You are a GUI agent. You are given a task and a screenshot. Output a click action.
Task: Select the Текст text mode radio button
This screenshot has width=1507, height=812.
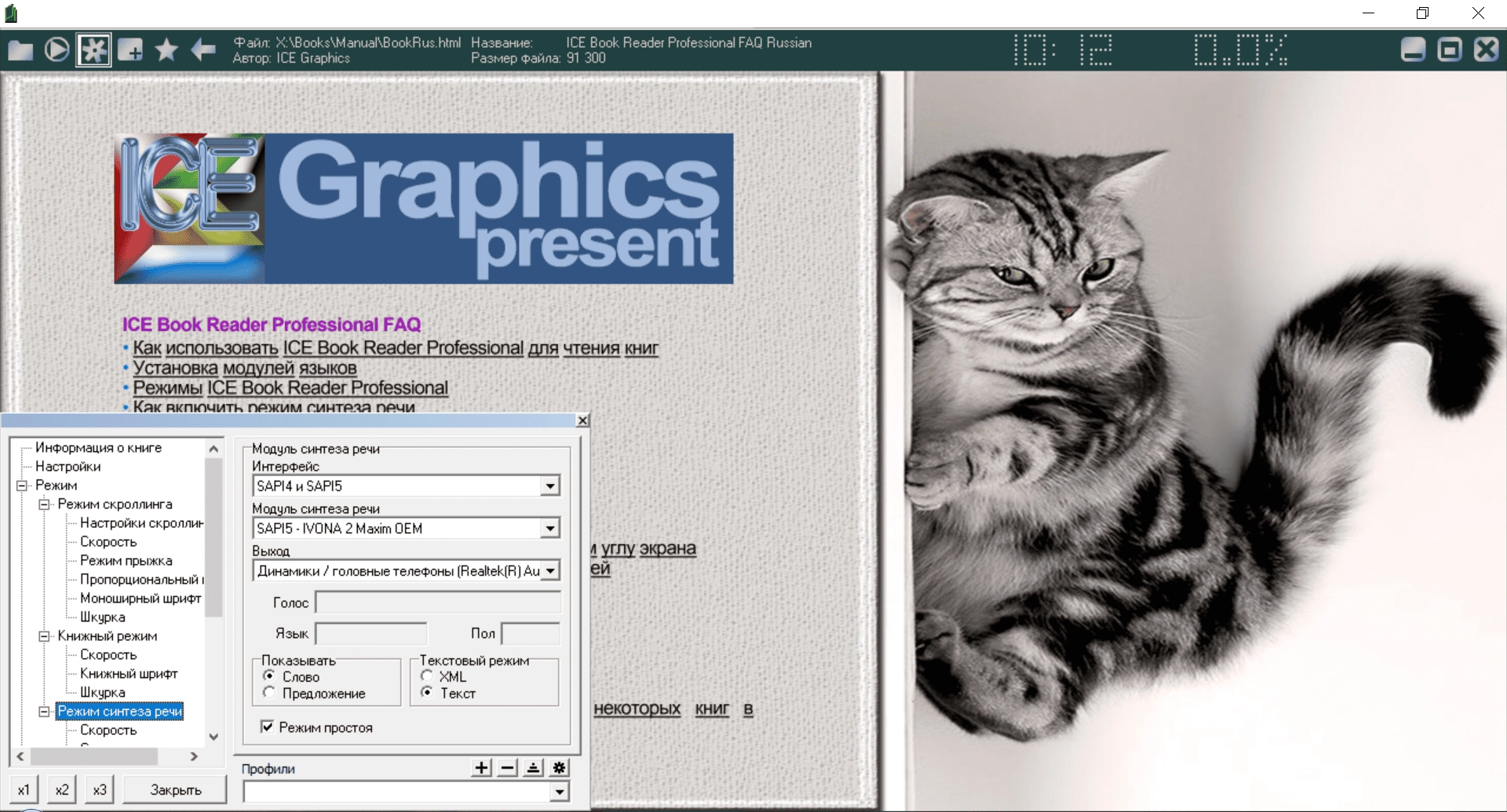427,693
